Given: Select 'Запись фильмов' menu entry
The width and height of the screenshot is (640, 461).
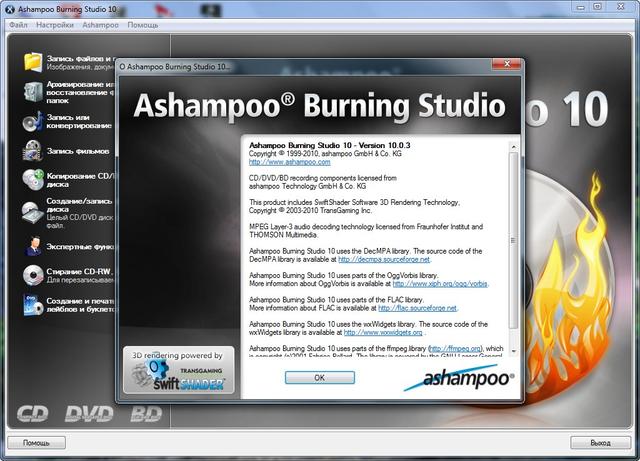Looking at the screenshot, I should tap(78, 151).
